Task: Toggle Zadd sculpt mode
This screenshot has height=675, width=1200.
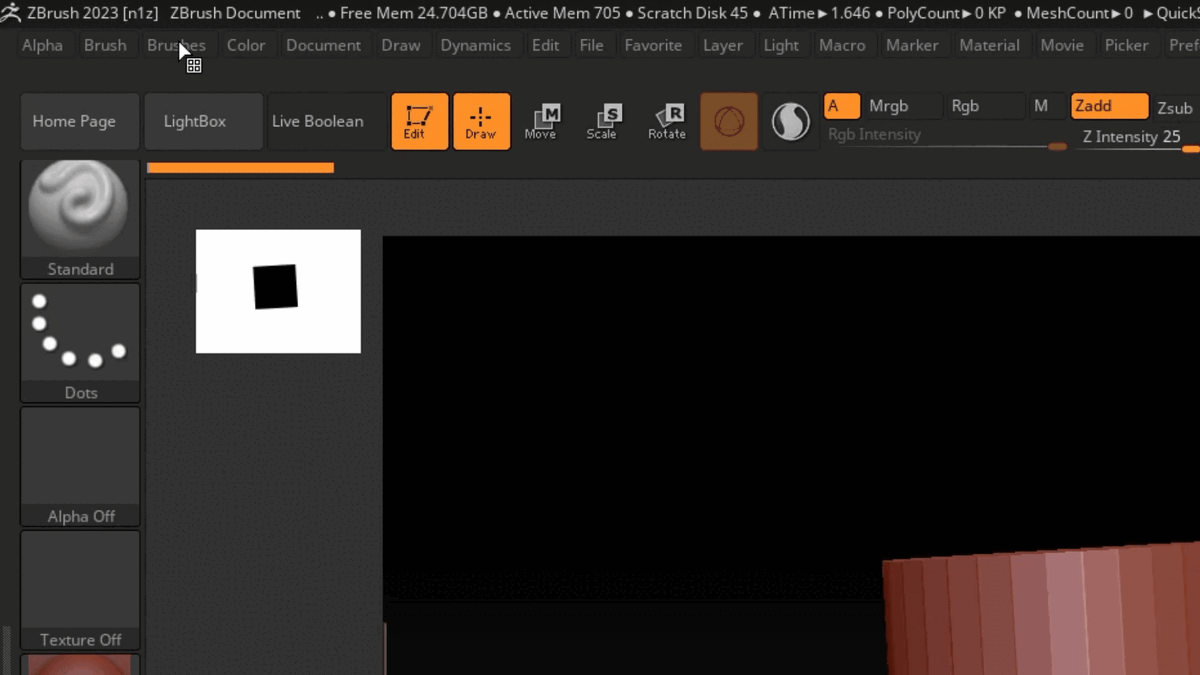Action: (x=1109, y=106)
